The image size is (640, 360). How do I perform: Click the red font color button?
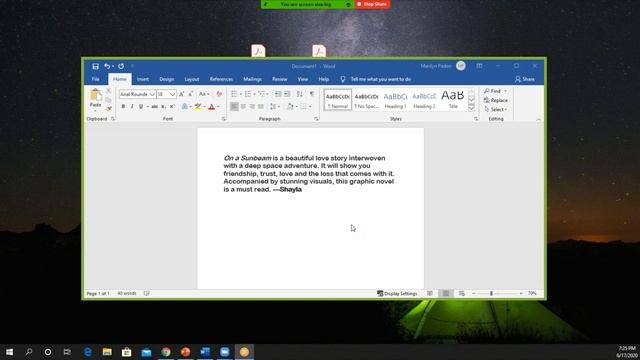(211, 107)
